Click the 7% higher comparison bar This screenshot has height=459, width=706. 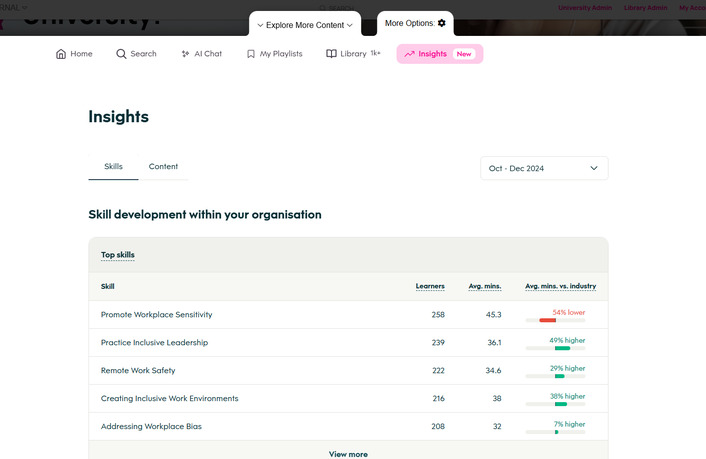point(557,432)
